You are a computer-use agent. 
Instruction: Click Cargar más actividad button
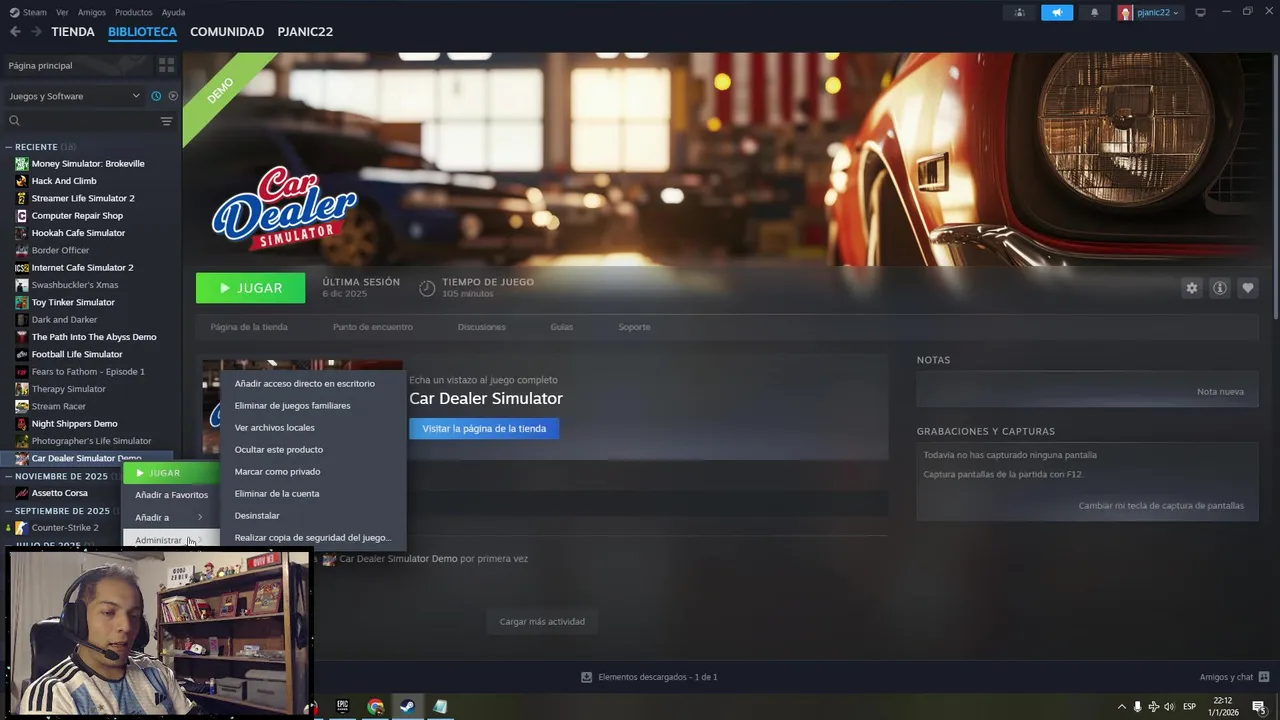(542, 621)
